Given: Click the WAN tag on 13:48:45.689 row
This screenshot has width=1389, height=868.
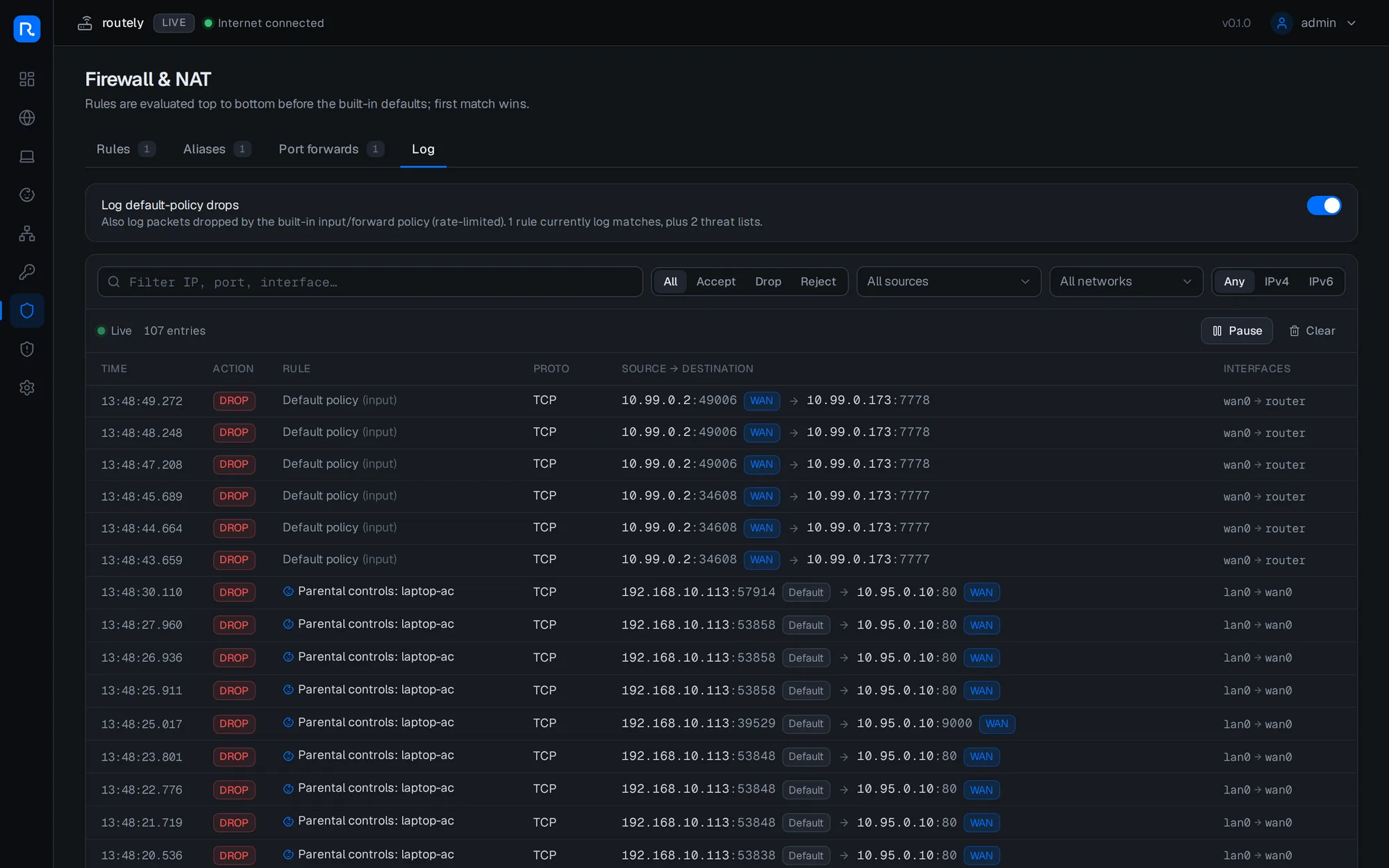Looking at the screenshot, I should click(x=761, y=496).
